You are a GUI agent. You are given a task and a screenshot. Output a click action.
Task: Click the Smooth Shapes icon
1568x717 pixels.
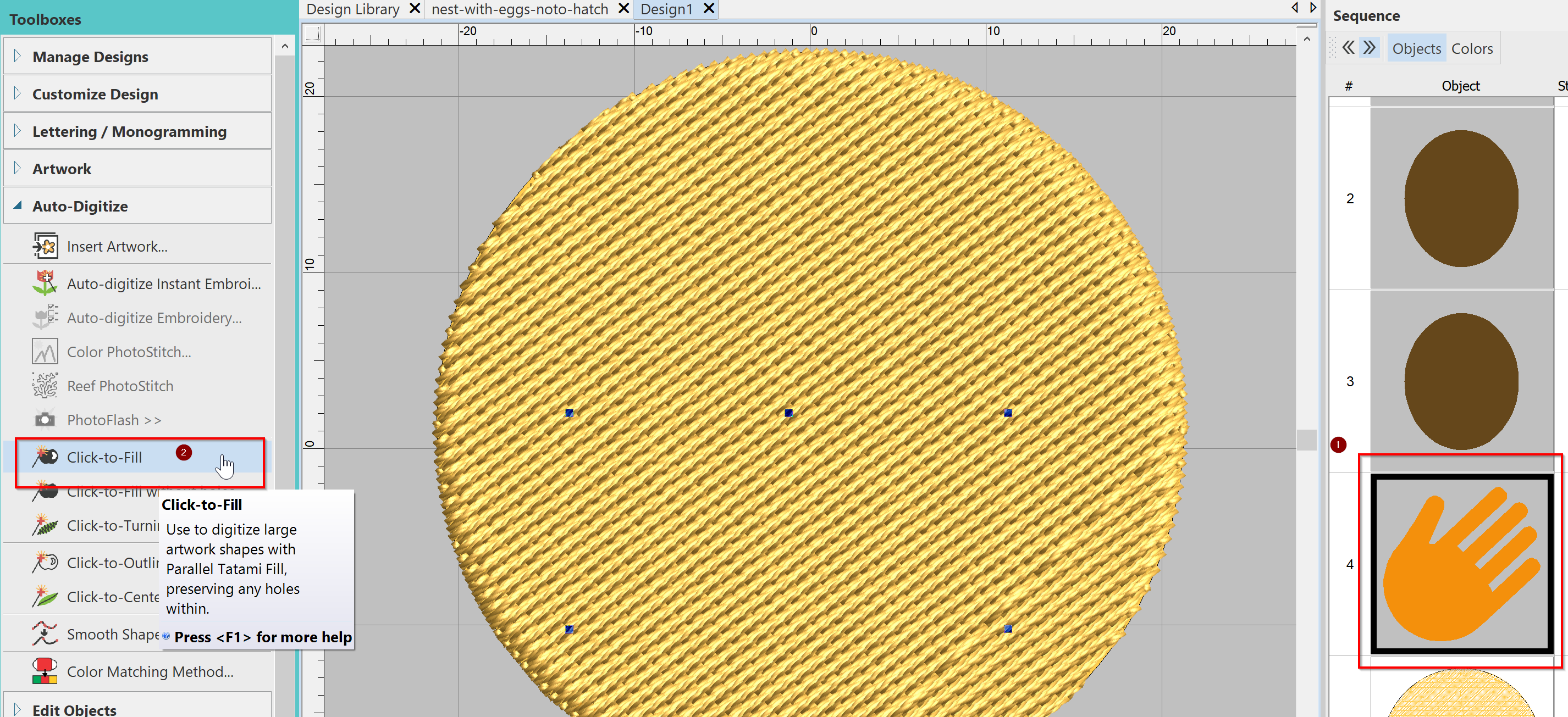pyautogui.click(x=45, y=633)
